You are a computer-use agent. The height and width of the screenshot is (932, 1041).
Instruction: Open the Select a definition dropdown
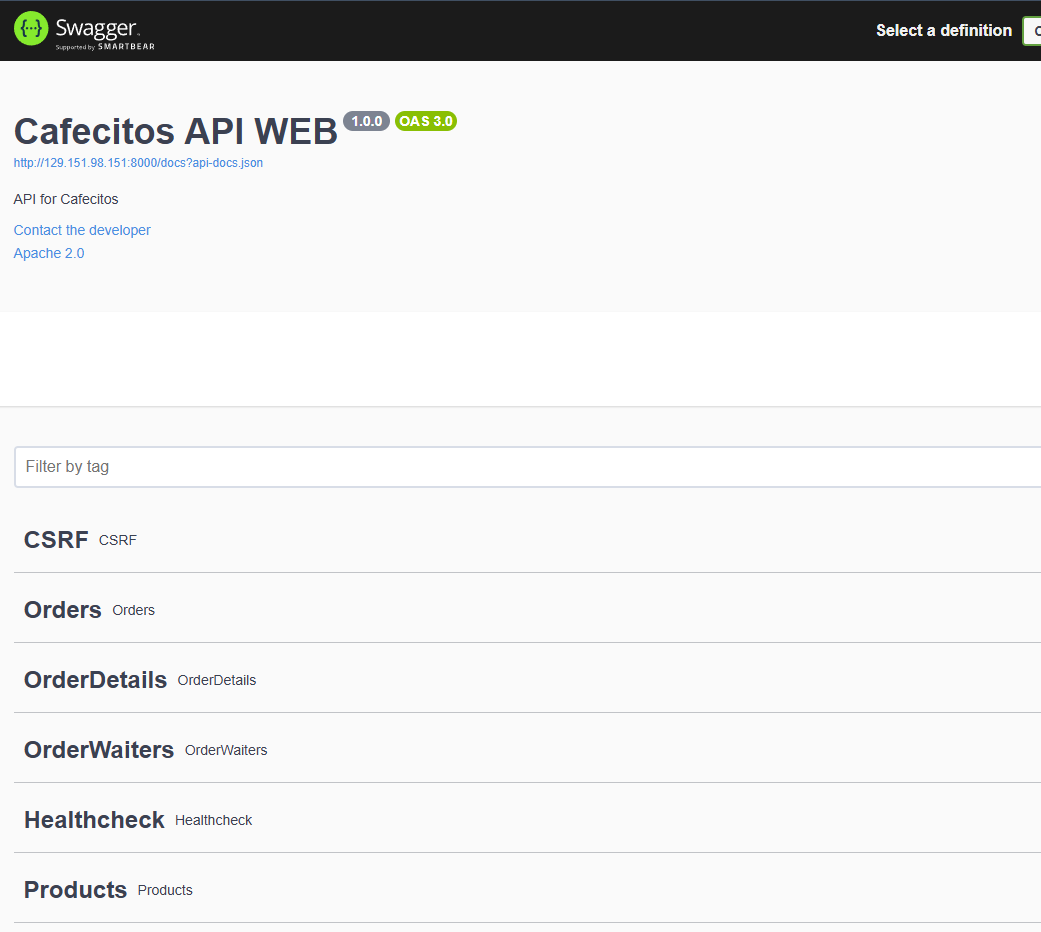click(x=1031, y=31)
